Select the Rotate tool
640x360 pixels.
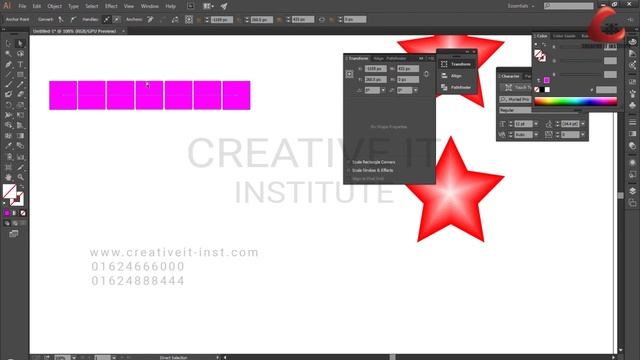[x=8, y=105]
